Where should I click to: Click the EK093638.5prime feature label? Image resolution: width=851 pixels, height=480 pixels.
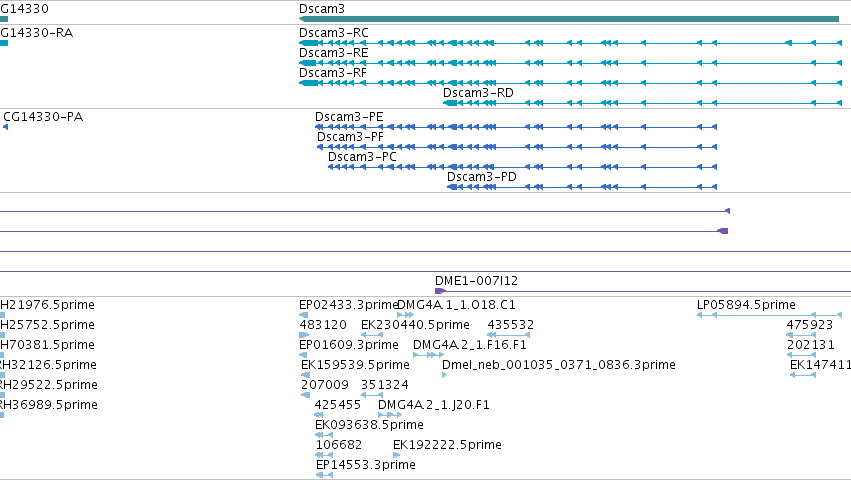point(370,425)
